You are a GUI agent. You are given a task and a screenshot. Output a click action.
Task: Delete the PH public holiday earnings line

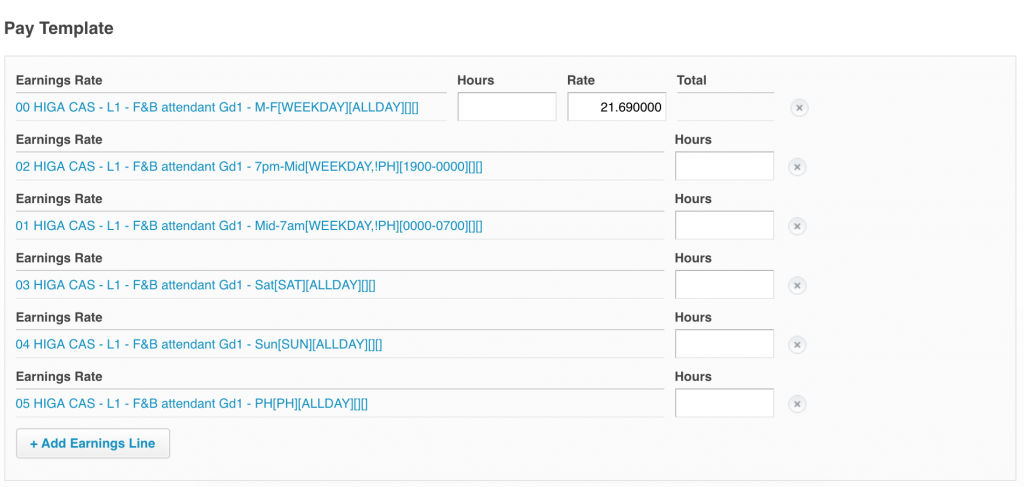[x=797, y=404]
